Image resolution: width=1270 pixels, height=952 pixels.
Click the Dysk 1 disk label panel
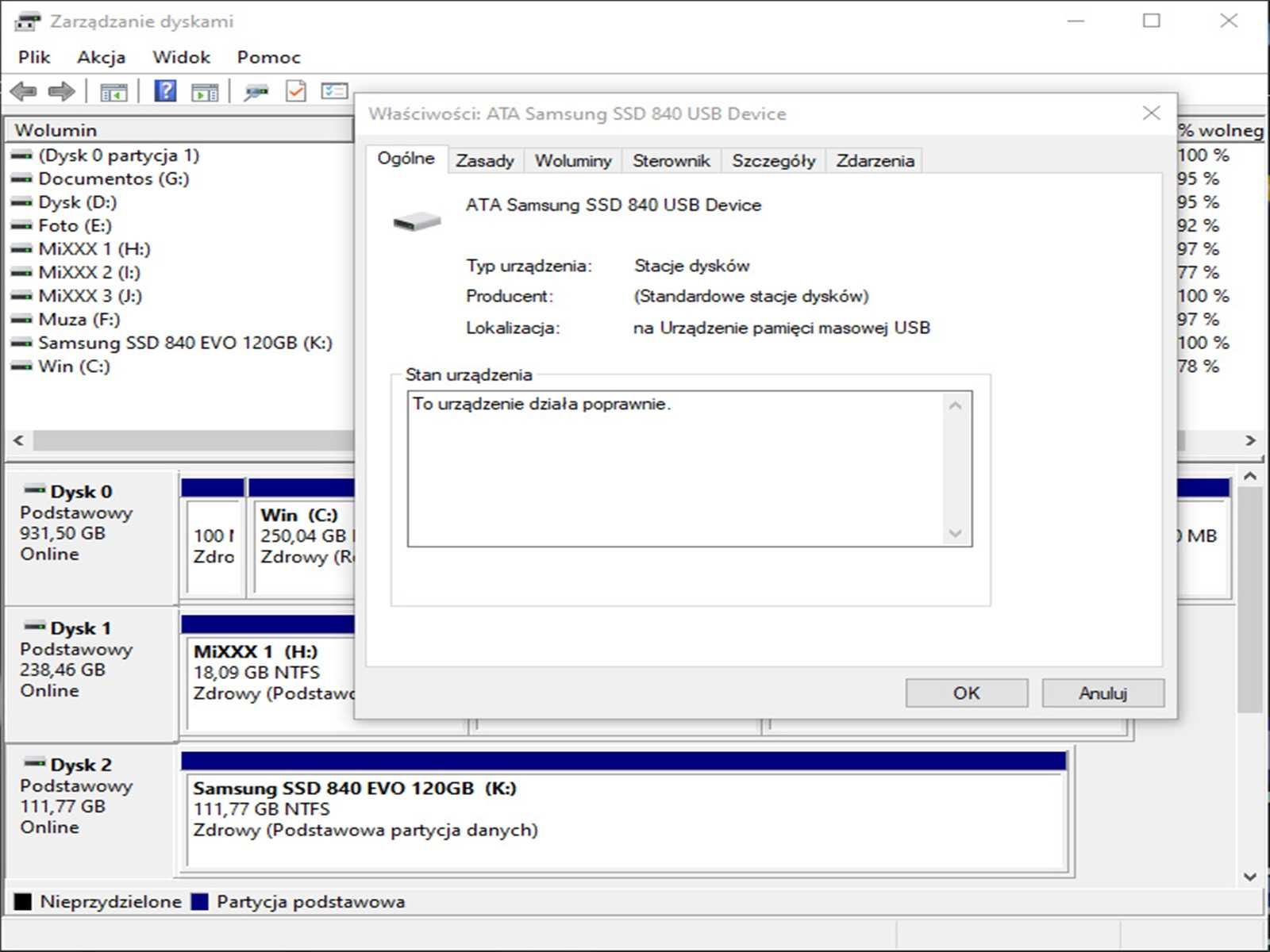click(90, 674)
